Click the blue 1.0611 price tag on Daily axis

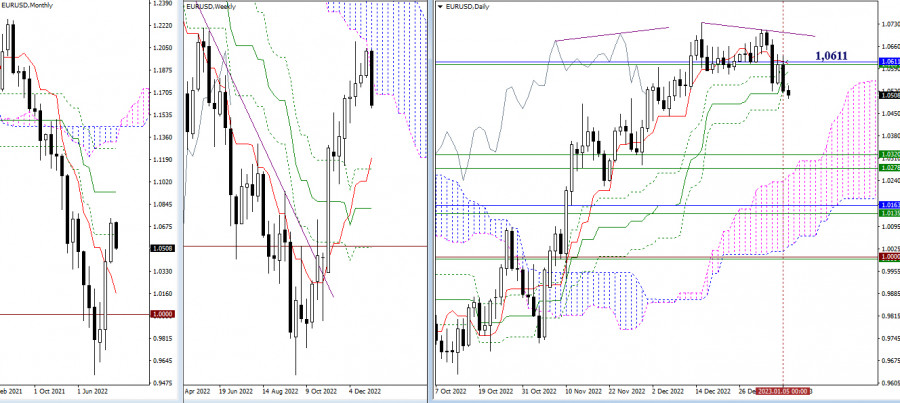(x=889, y=61)
